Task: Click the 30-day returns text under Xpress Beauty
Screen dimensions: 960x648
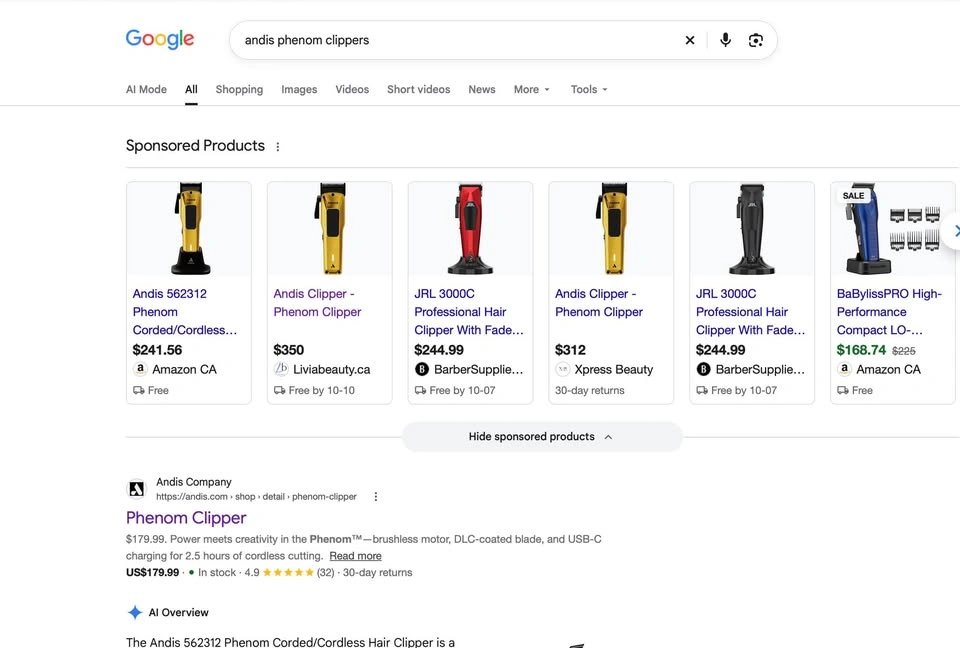Action: click(x=590, y=391)
